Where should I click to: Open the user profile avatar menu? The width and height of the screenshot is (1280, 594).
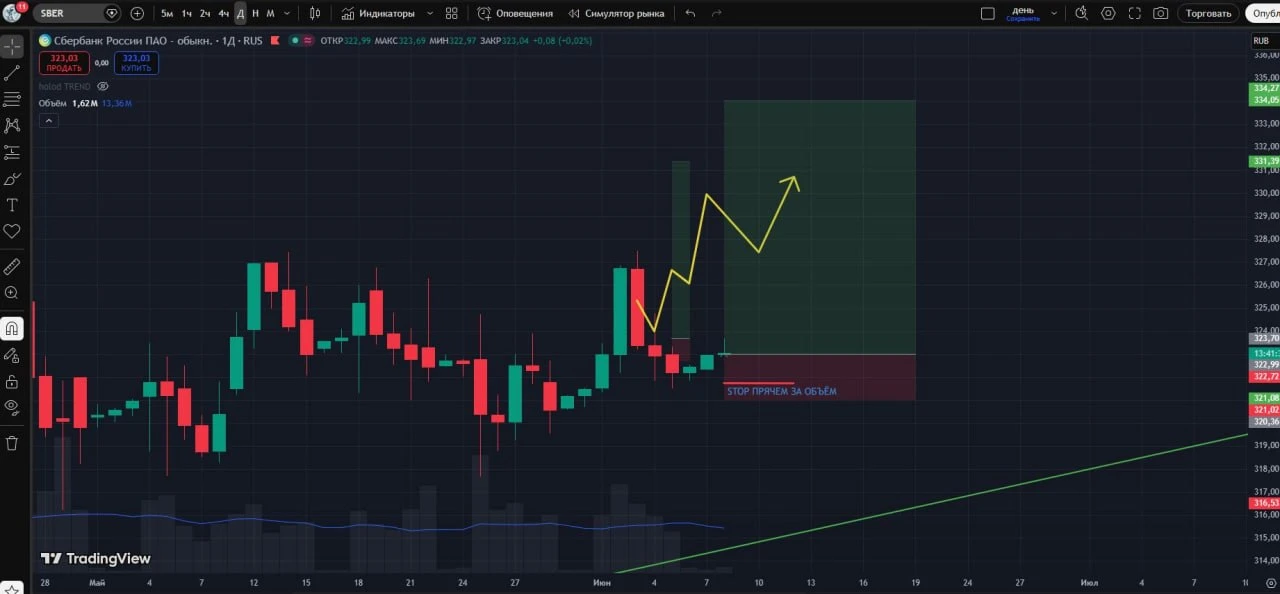pyautogui.click(x=13, y=13)
